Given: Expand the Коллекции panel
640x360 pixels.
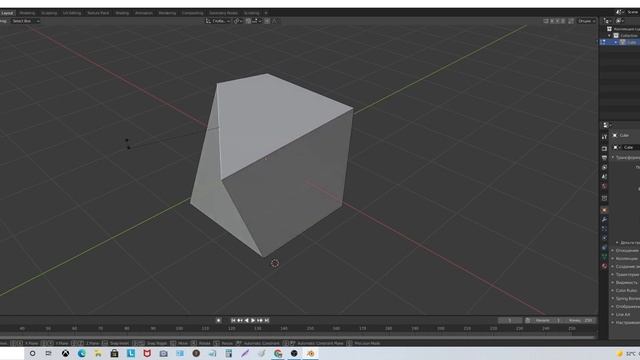Looking at the screenshot, I should pos(613,259).
